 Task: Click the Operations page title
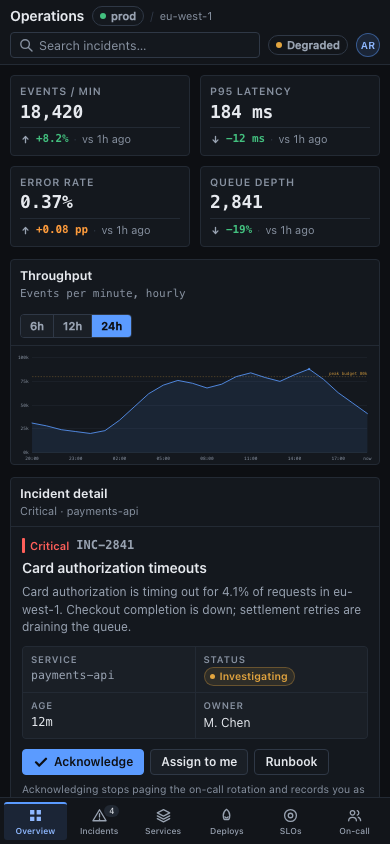[47, 16]
